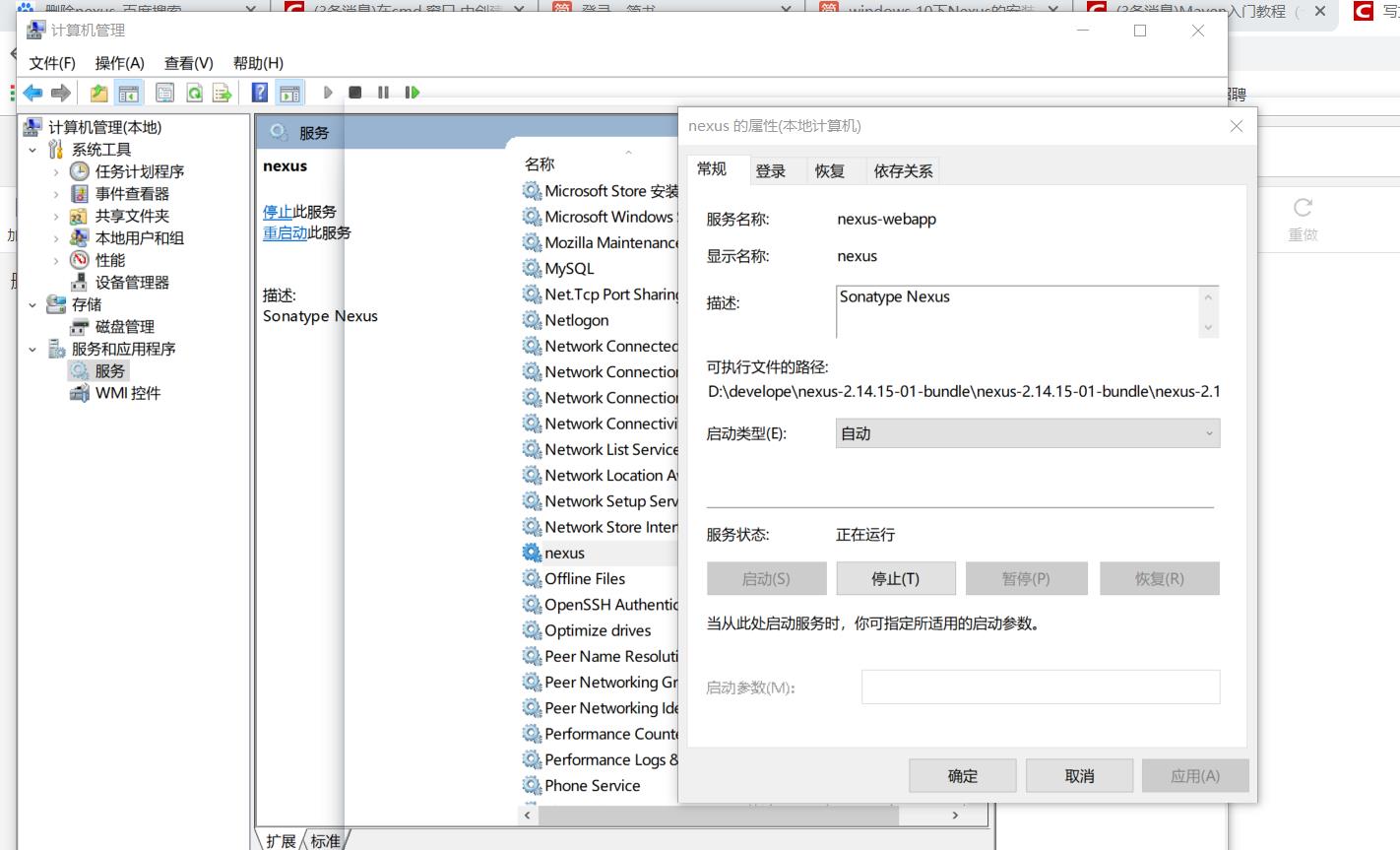The width and height of the screenshot is (1400, 850).
Task: Click the blue Help question mark icon
Action: (x=260, y=93)
